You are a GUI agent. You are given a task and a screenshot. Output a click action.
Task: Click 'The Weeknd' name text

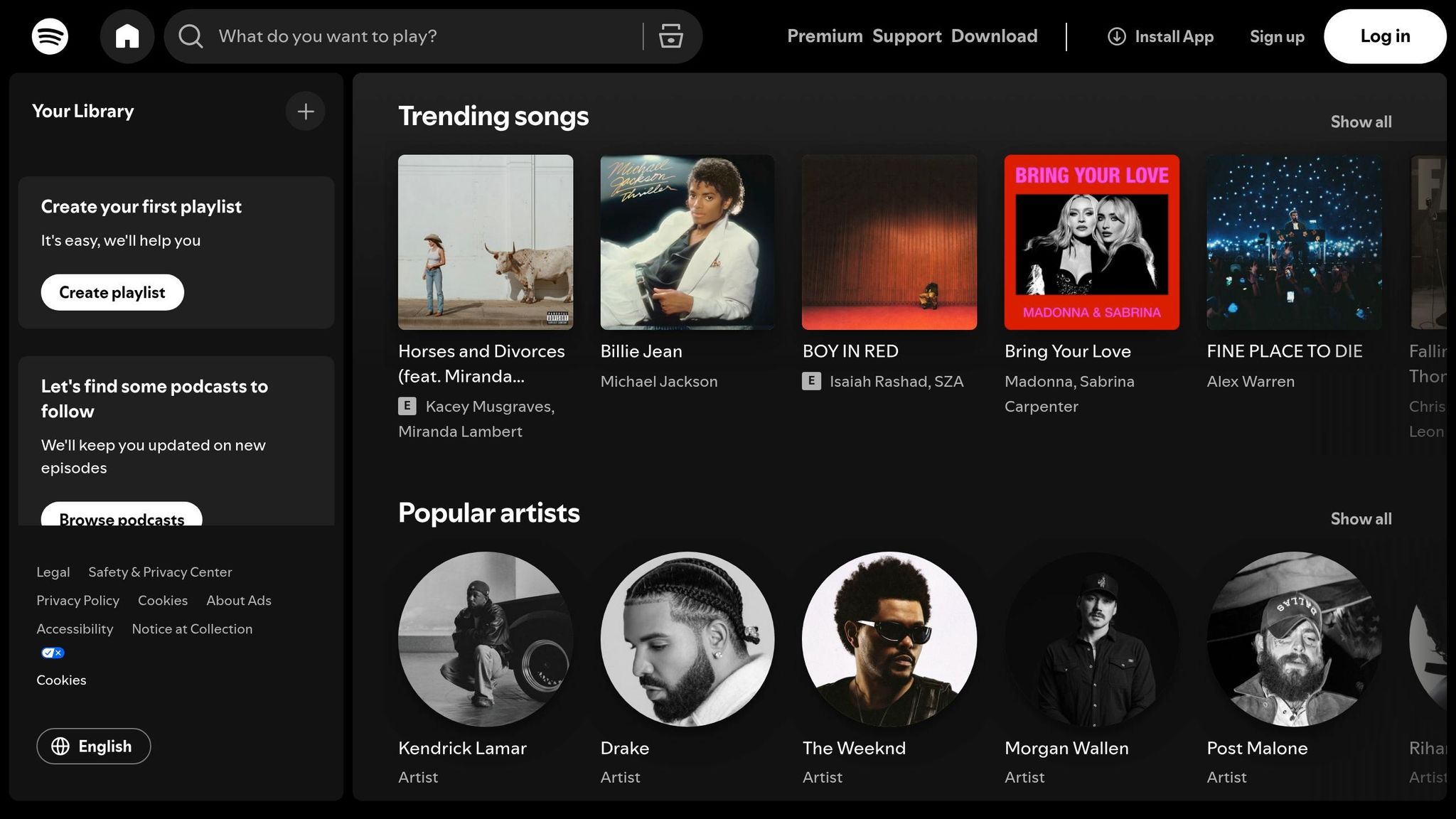[x=854, y=748]
